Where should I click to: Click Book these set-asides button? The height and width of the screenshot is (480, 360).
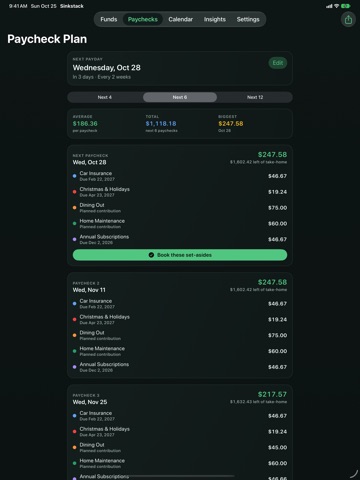(x=180, y=255)
